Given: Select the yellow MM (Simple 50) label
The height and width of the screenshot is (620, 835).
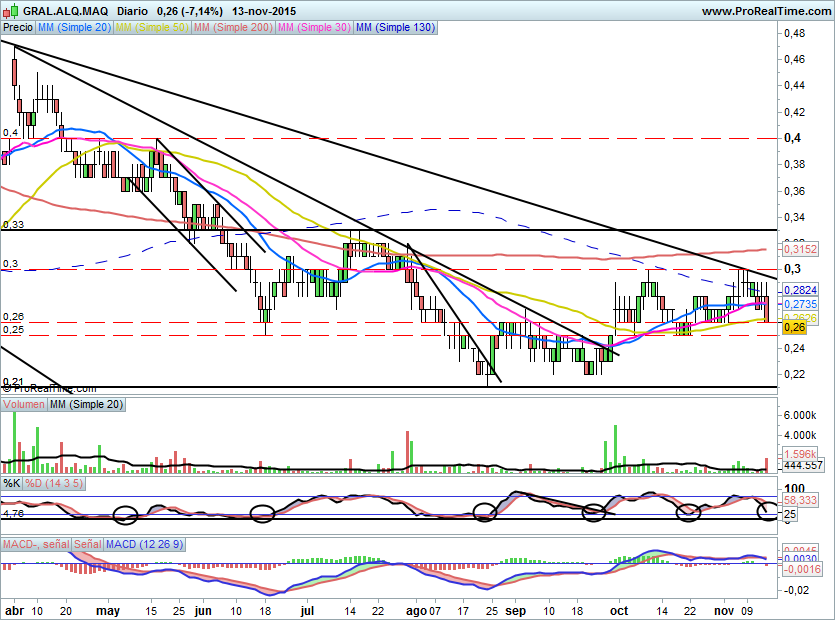Looking at the screenshot, I should coord(151,28).
